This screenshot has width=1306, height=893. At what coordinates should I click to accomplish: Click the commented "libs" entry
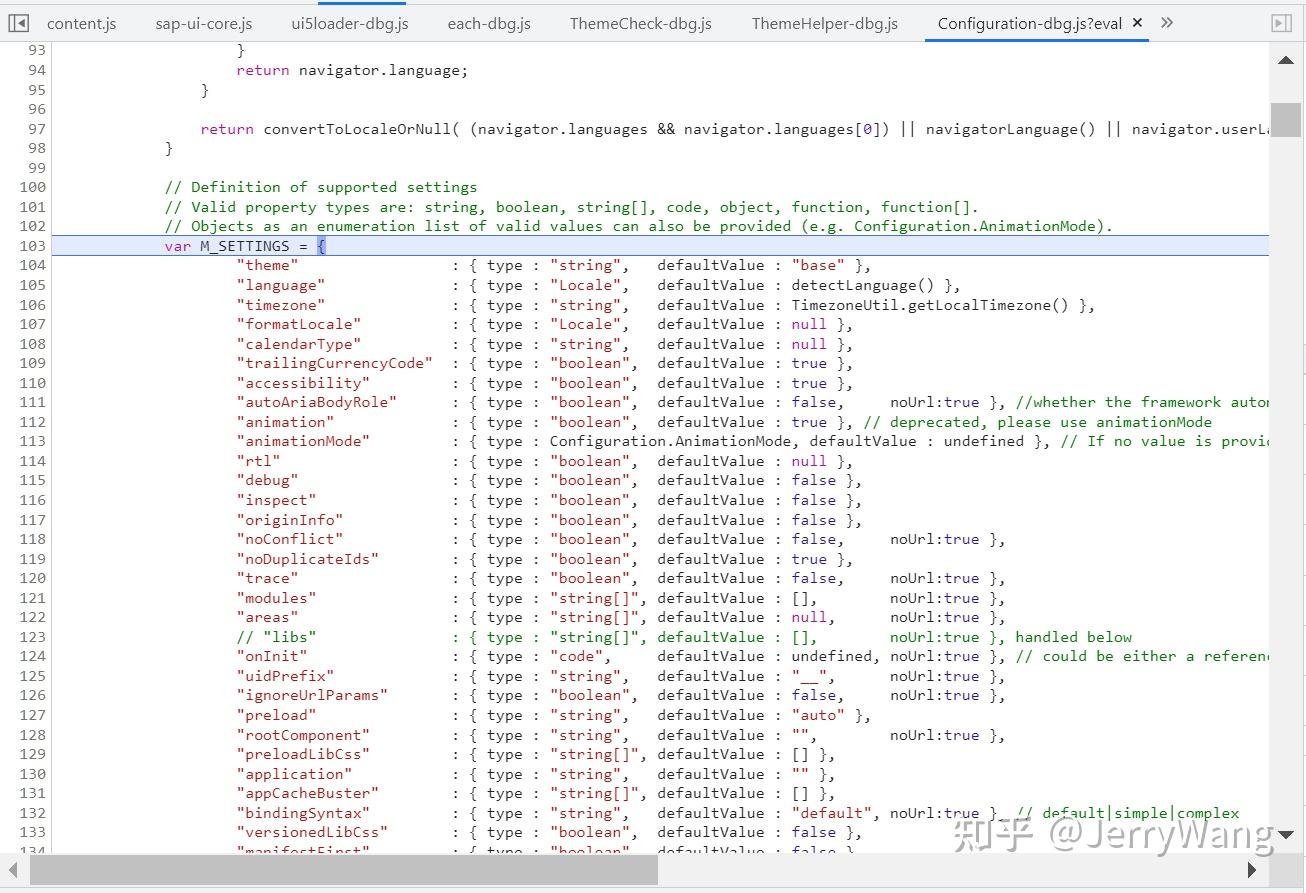point(276,637)
